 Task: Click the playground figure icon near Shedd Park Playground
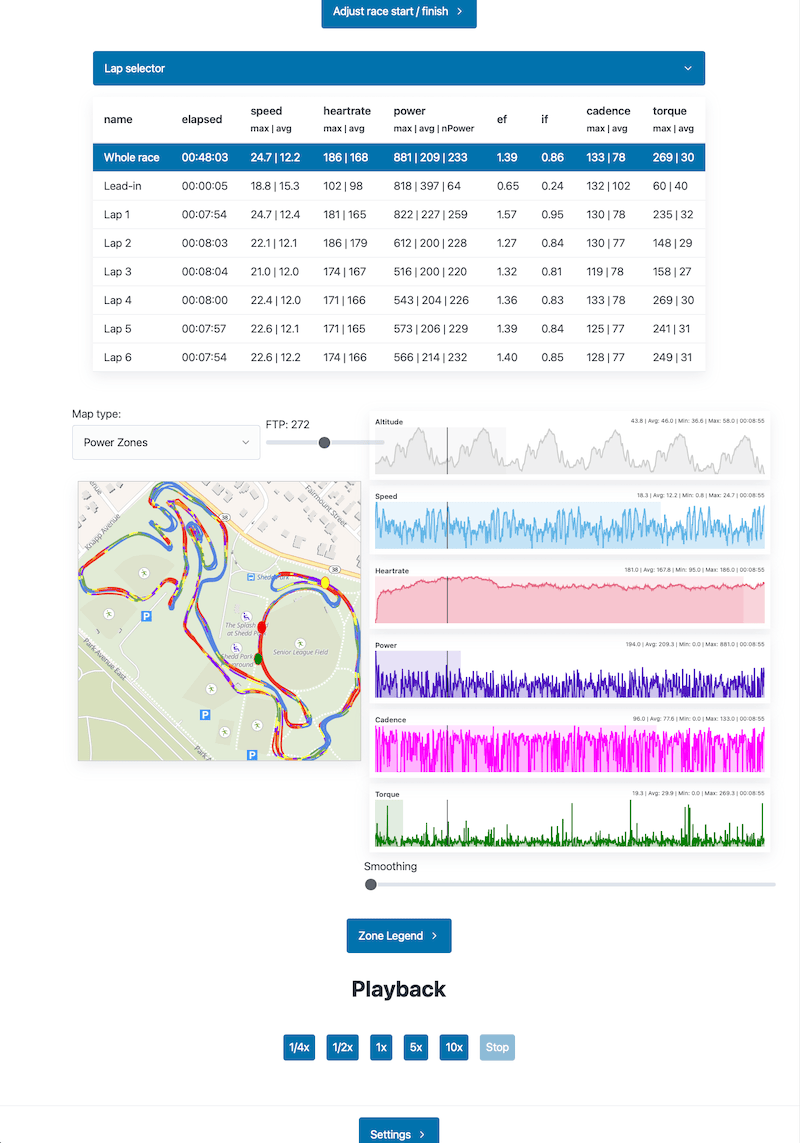tap(235, 646)
